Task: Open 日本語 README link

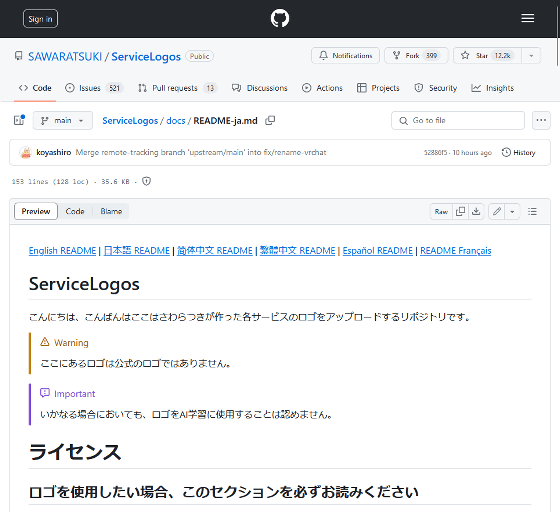Action: pyautogui.click(x=136, y=251)
